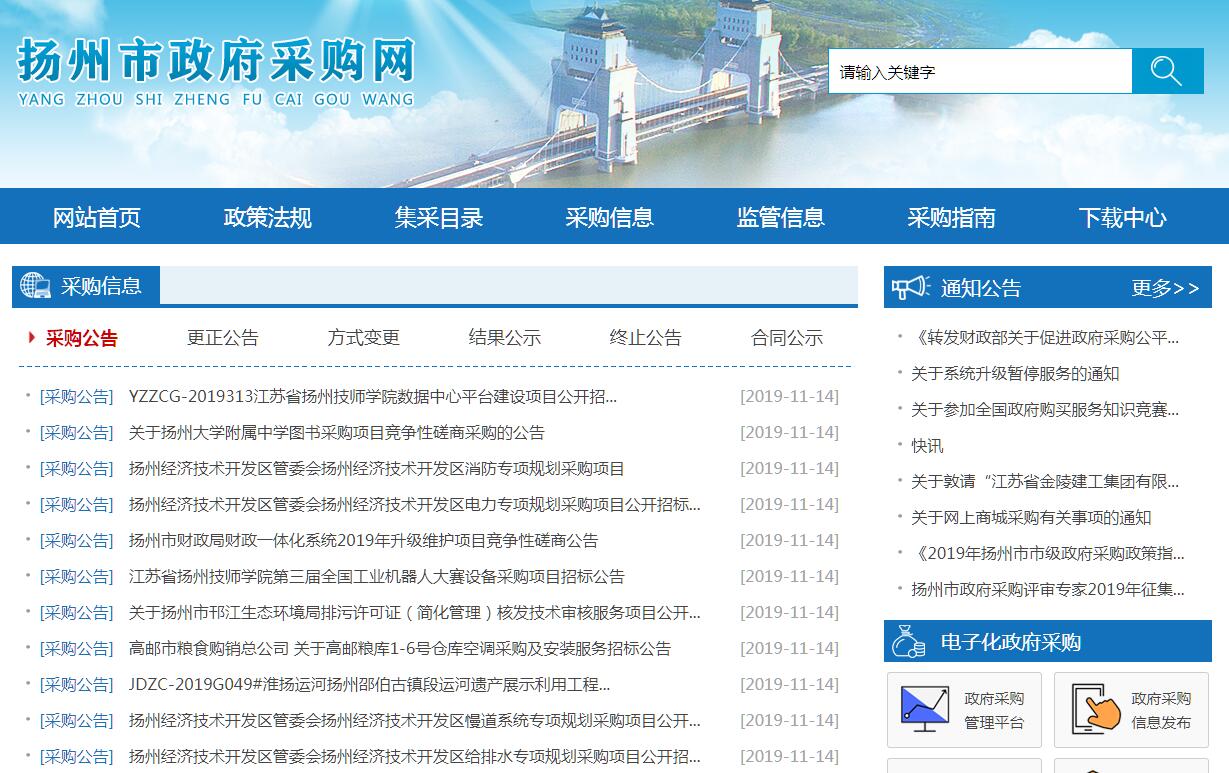1229x773 pixels.
Task: Click the magnifying glass search button
Action: coord(1166,71)
